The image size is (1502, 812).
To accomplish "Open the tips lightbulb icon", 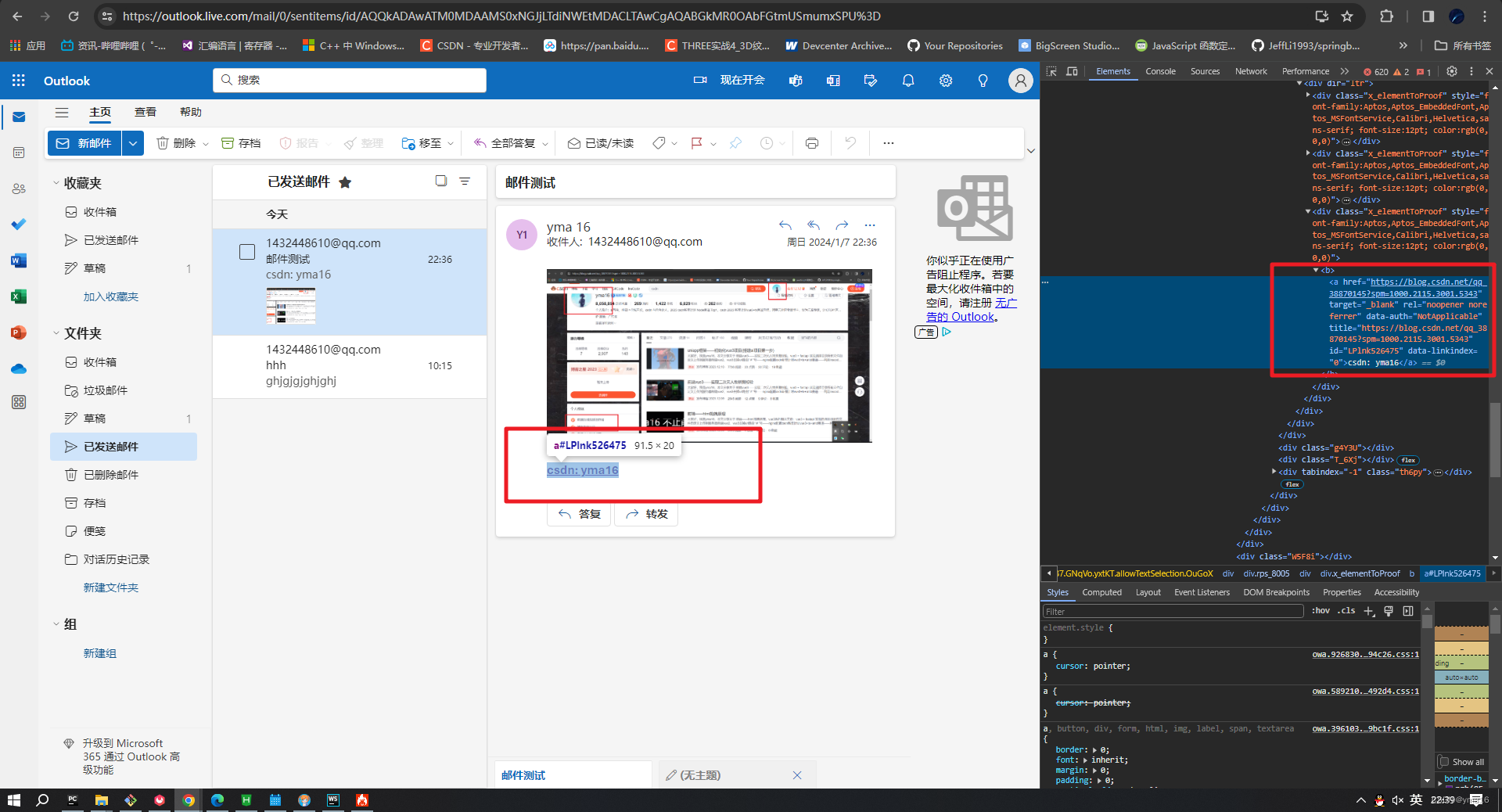I will (x=983, y=81).
